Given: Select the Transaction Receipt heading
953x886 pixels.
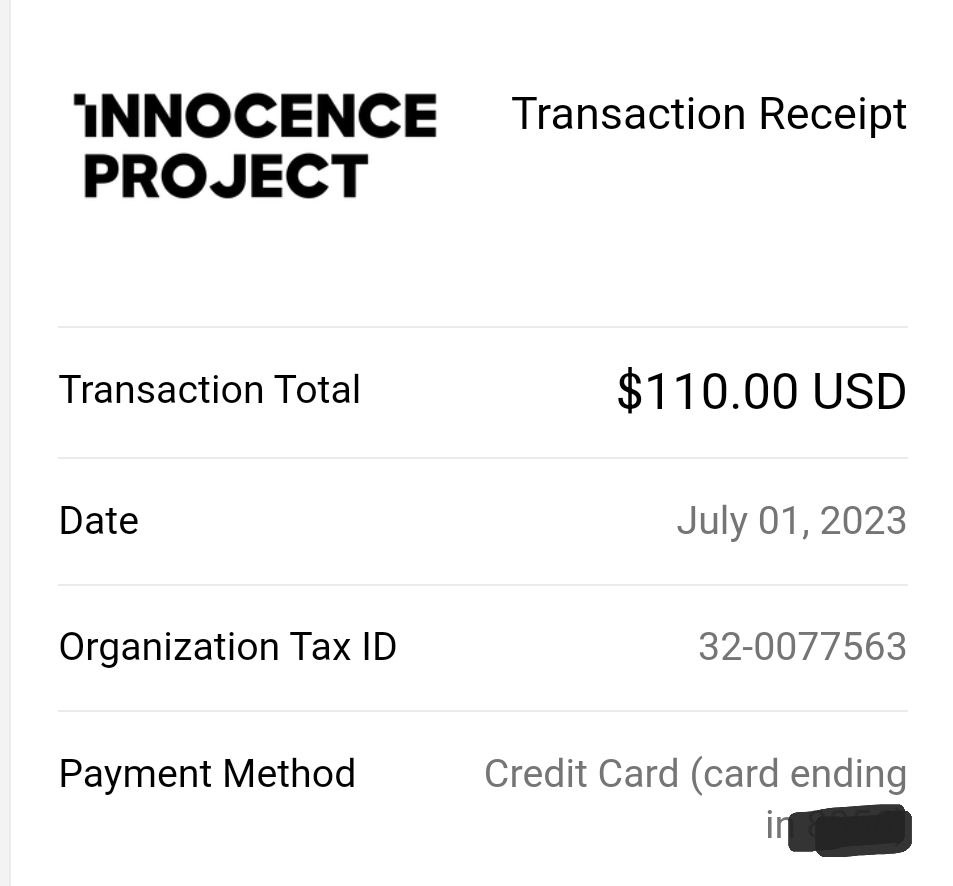Looking at the screenshot, I should click(x=709, y=115).
